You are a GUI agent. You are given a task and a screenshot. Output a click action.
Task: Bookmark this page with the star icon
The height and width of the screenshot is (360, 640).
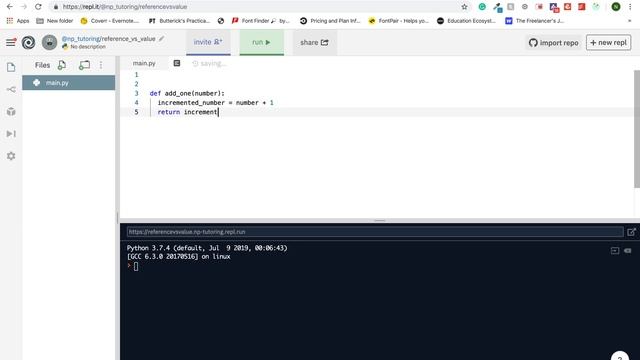tap(464, 7)
